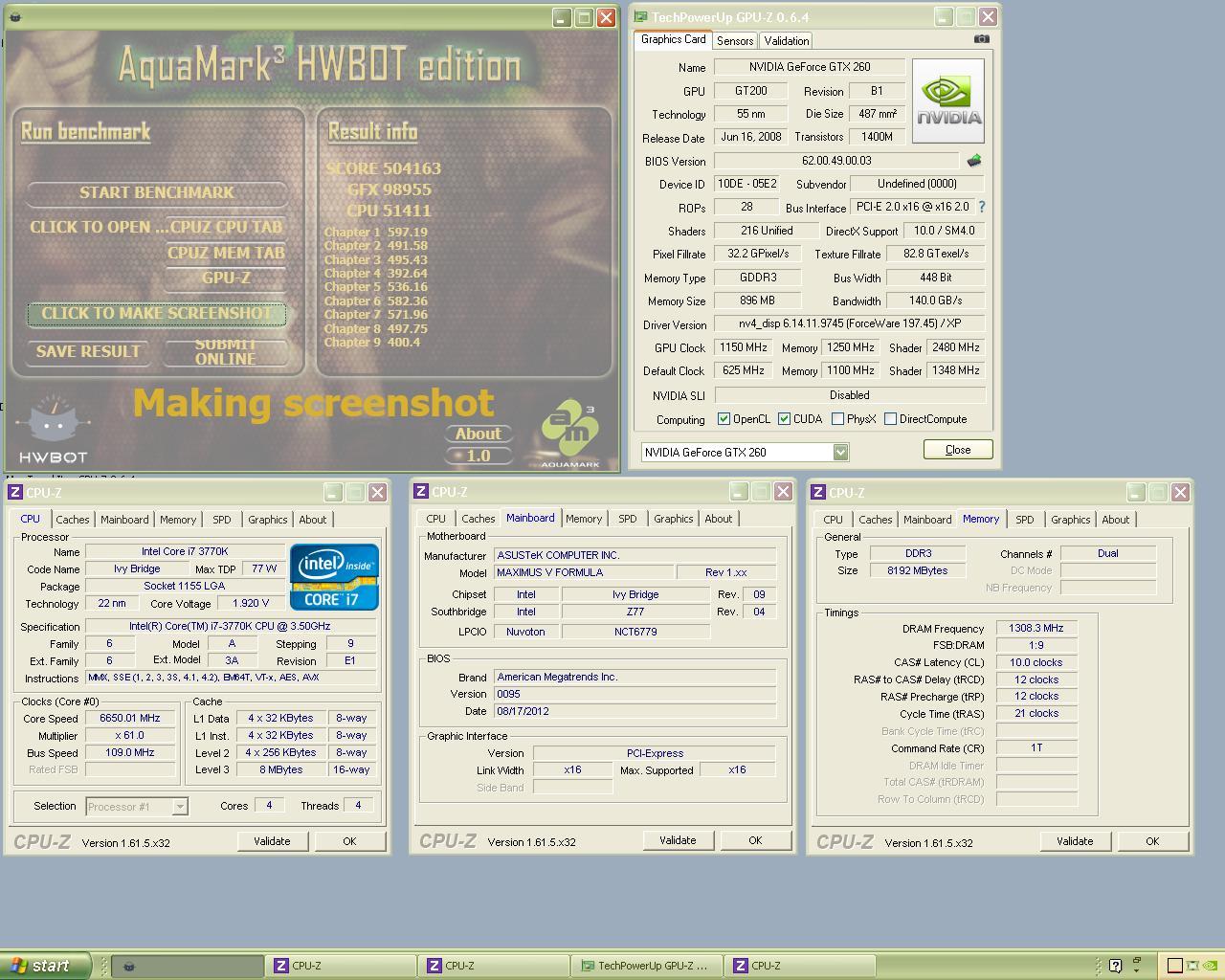1225x980 pixels.
Task: Validate in the CPU-Z processor window
Action: tap(272, 841)
